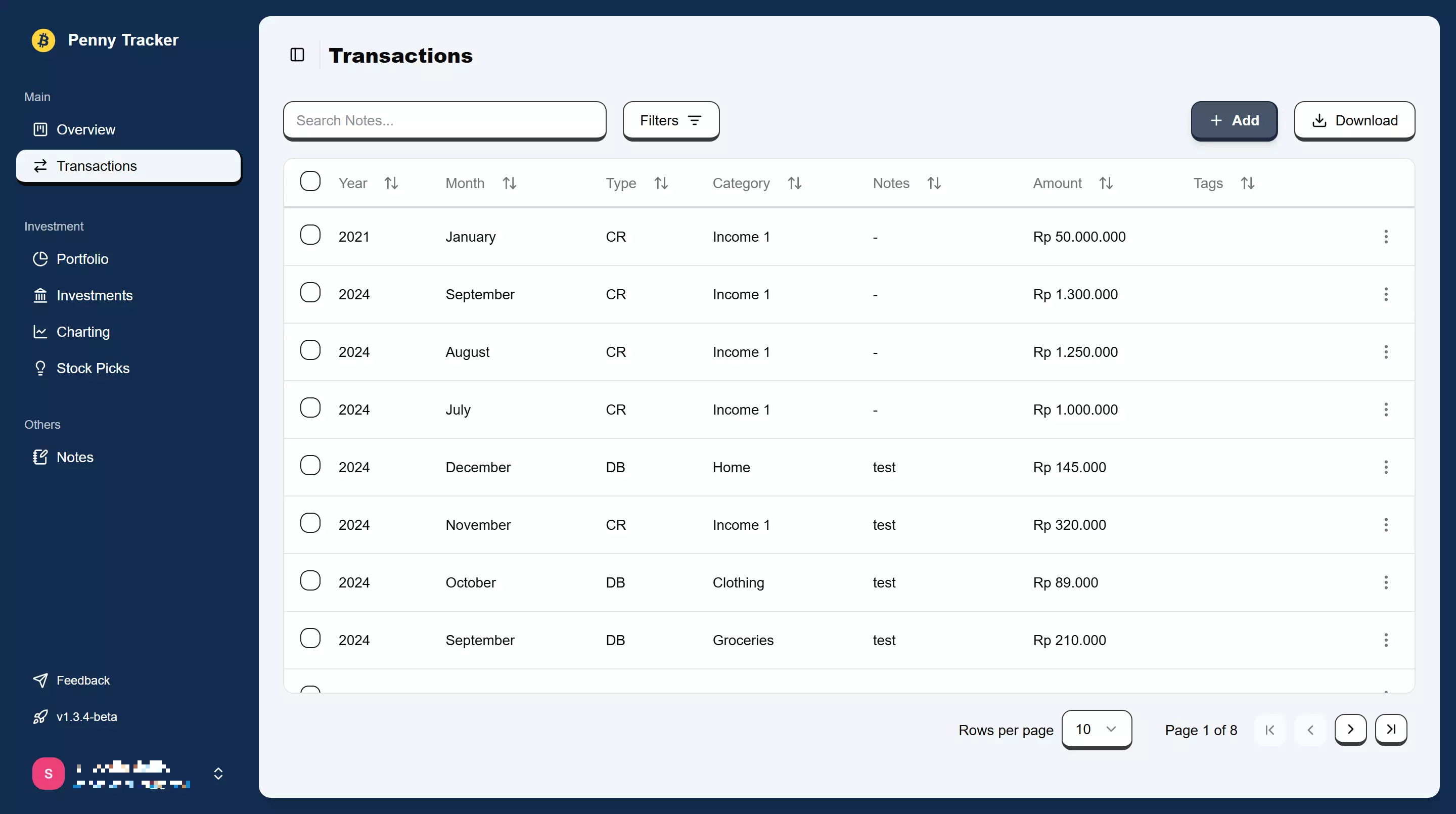Open Overview in sidebar
Screen dimensions: 1456x814
128,129
